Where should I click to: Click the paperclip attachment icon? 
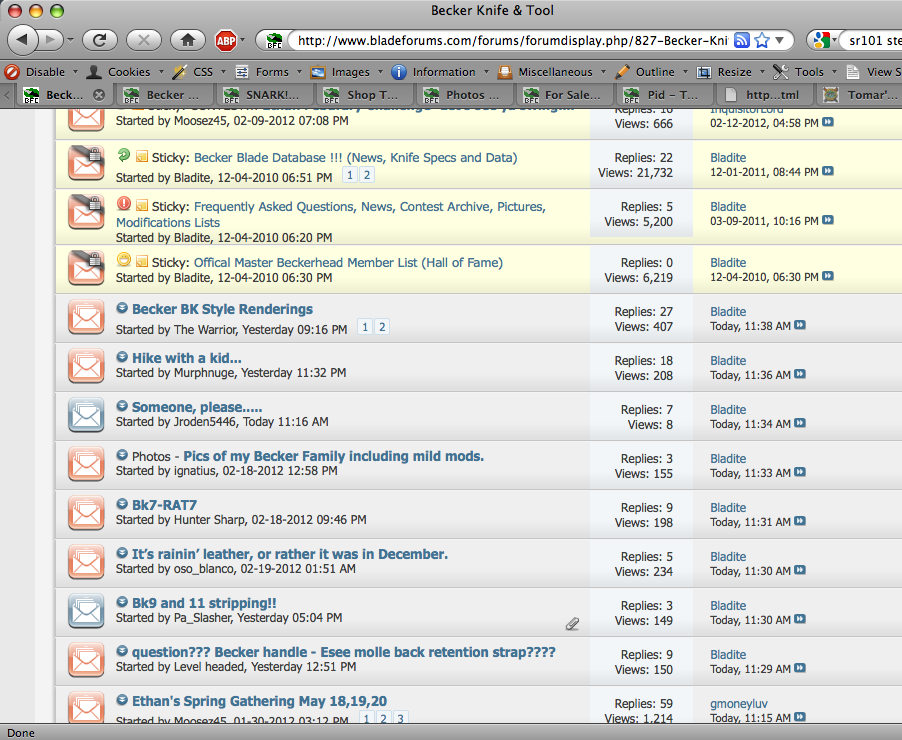pyautogui.click(x=572, y=624)
